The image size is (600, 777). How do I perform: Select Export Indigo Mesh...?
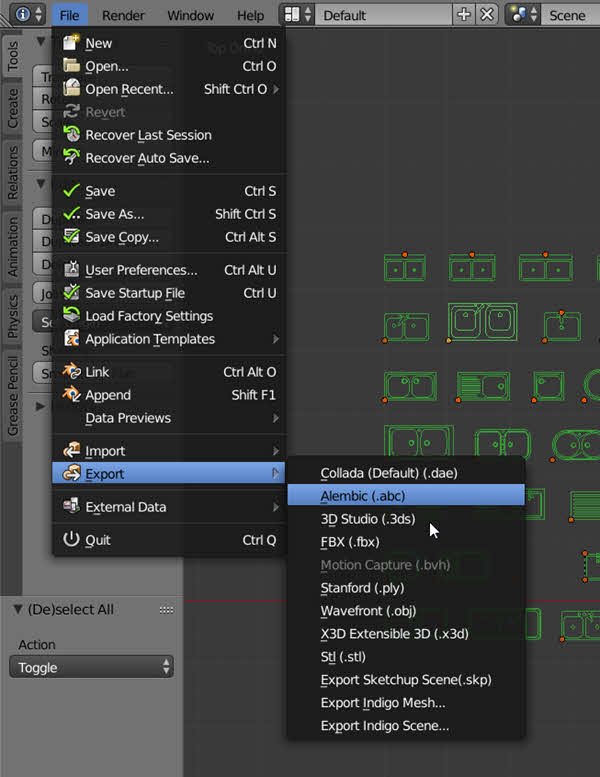tap(406, 703)
